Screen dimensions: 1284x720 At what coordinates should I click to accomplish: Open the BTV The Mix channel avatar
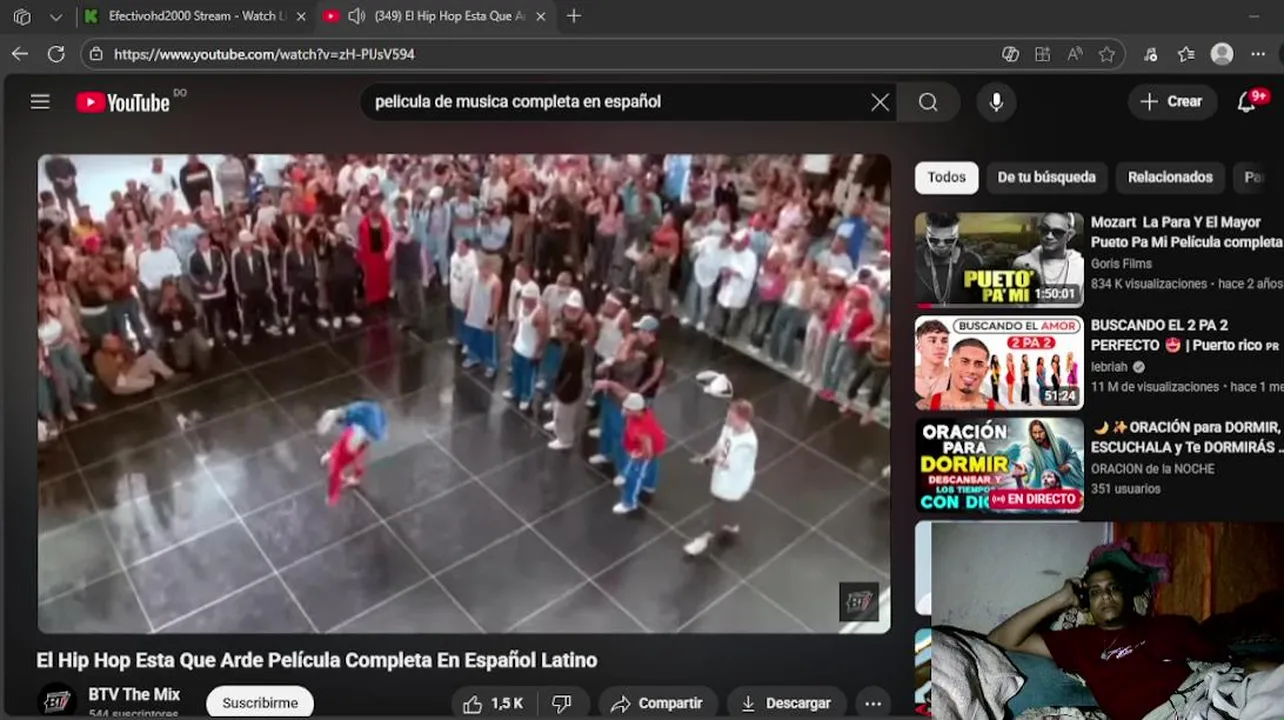point(56,701)
